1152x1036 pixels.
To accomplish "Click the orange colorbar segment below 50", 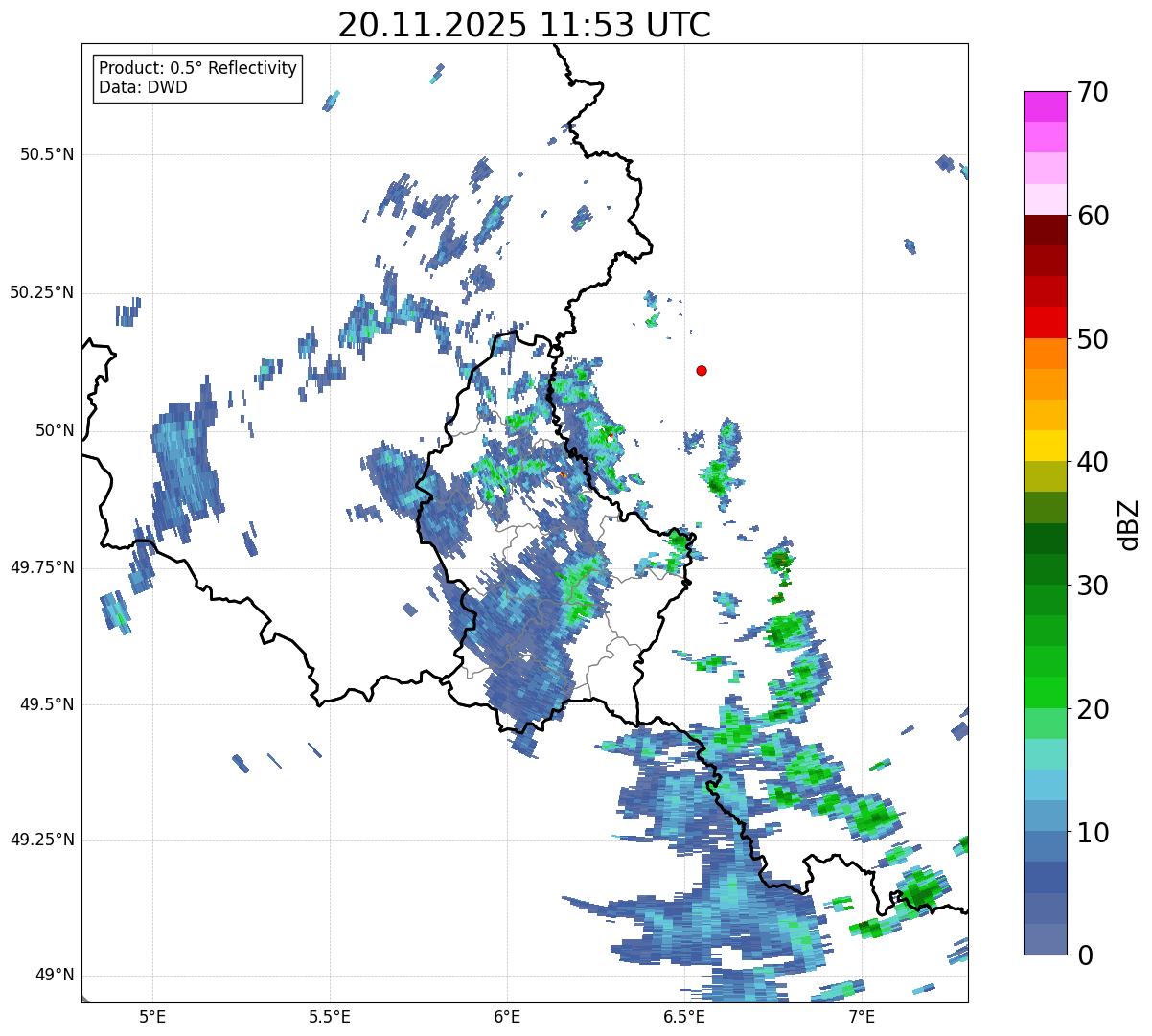I will point(1045,354).
